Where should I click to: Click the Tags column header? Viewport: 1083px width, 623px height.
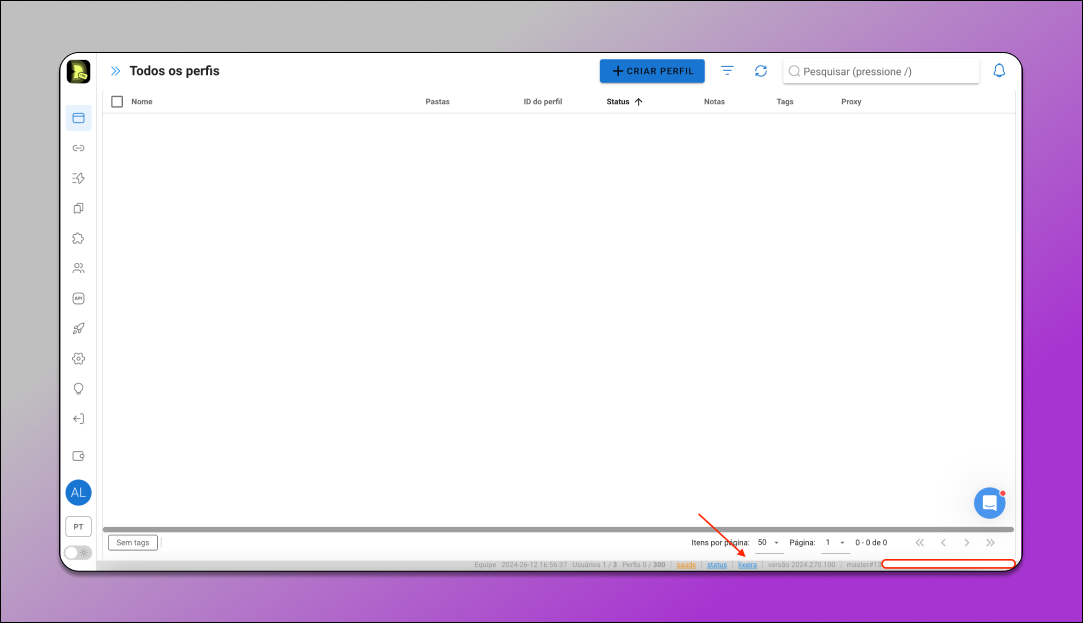coord(785,102)
